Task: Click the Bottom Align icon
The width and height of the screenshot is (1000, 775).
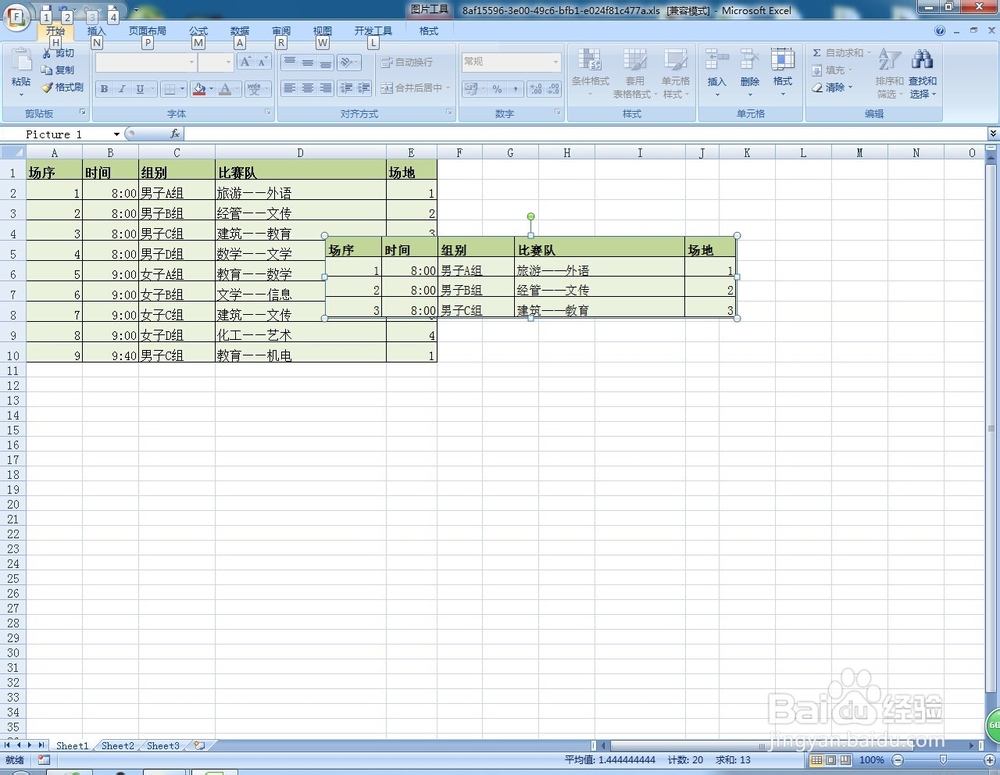Action: point(325,62)
